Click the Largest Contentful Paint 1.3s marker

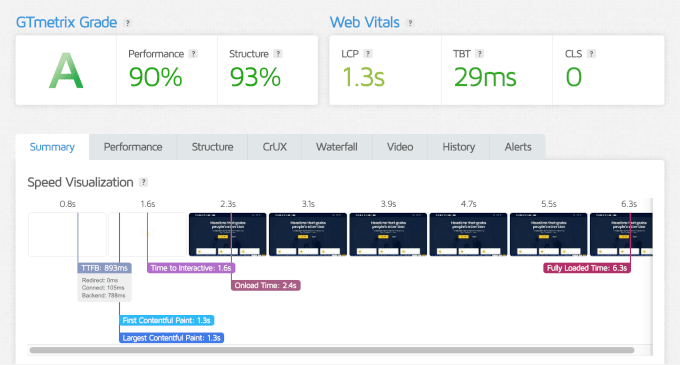tap(171, 338)
